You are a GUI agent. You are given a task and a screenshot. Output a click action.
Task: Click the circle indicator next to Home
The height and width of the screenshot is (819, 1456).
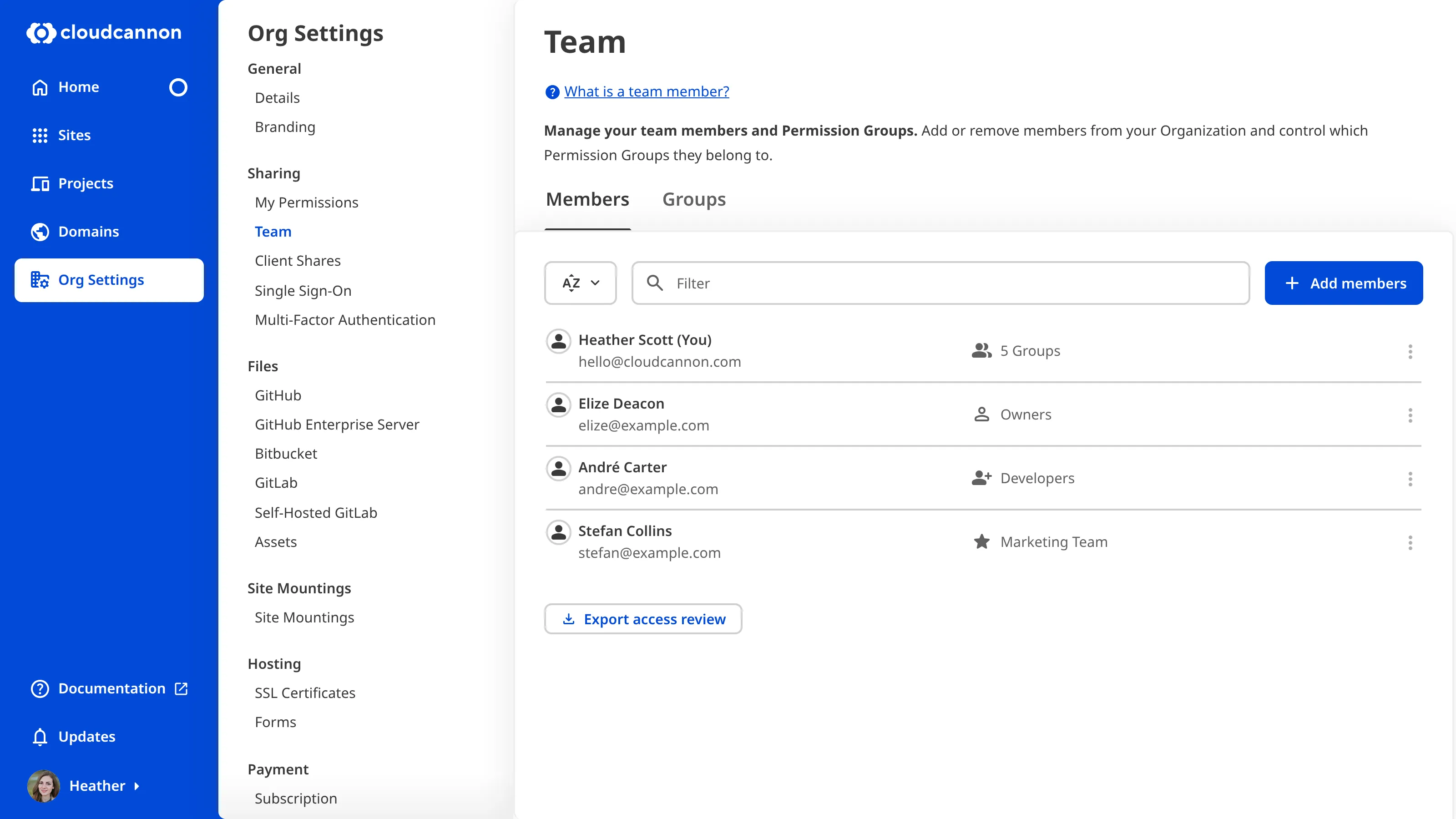pyautogui.click(x=178, y=87)
